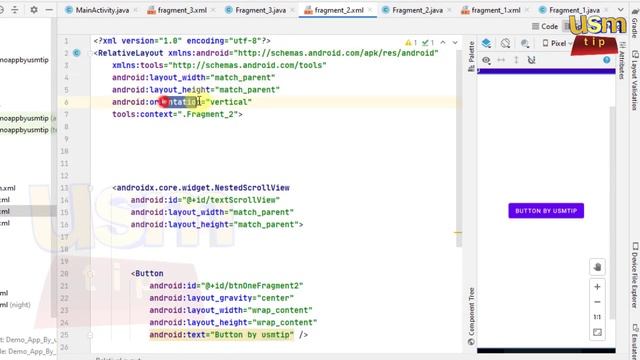
Task: Switch to Fragment_1.java tab
Action: [574, 10]
